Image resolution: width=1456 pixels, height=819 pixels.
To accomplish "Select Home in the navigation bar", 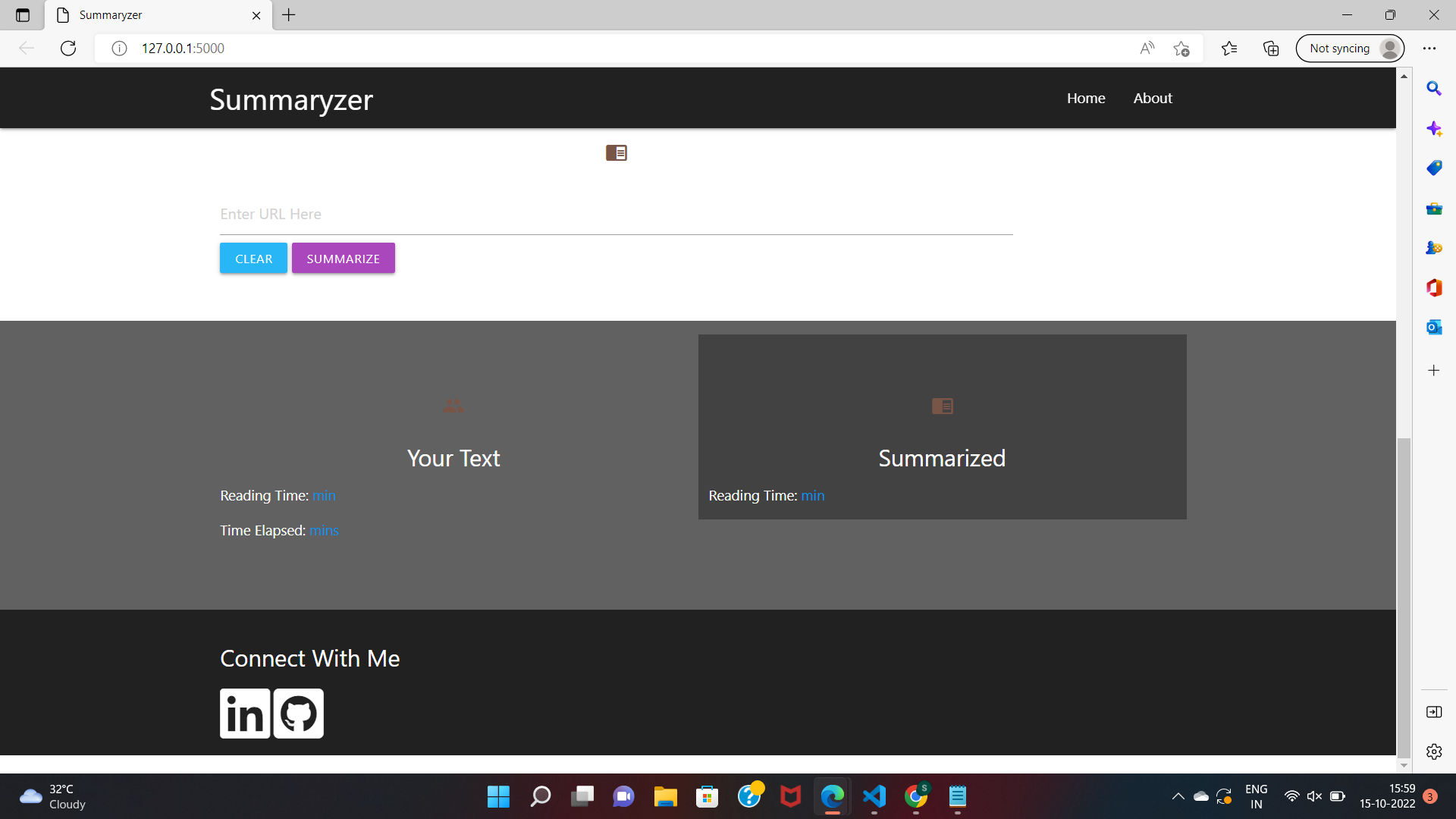I will click(x=1086, y=98).
